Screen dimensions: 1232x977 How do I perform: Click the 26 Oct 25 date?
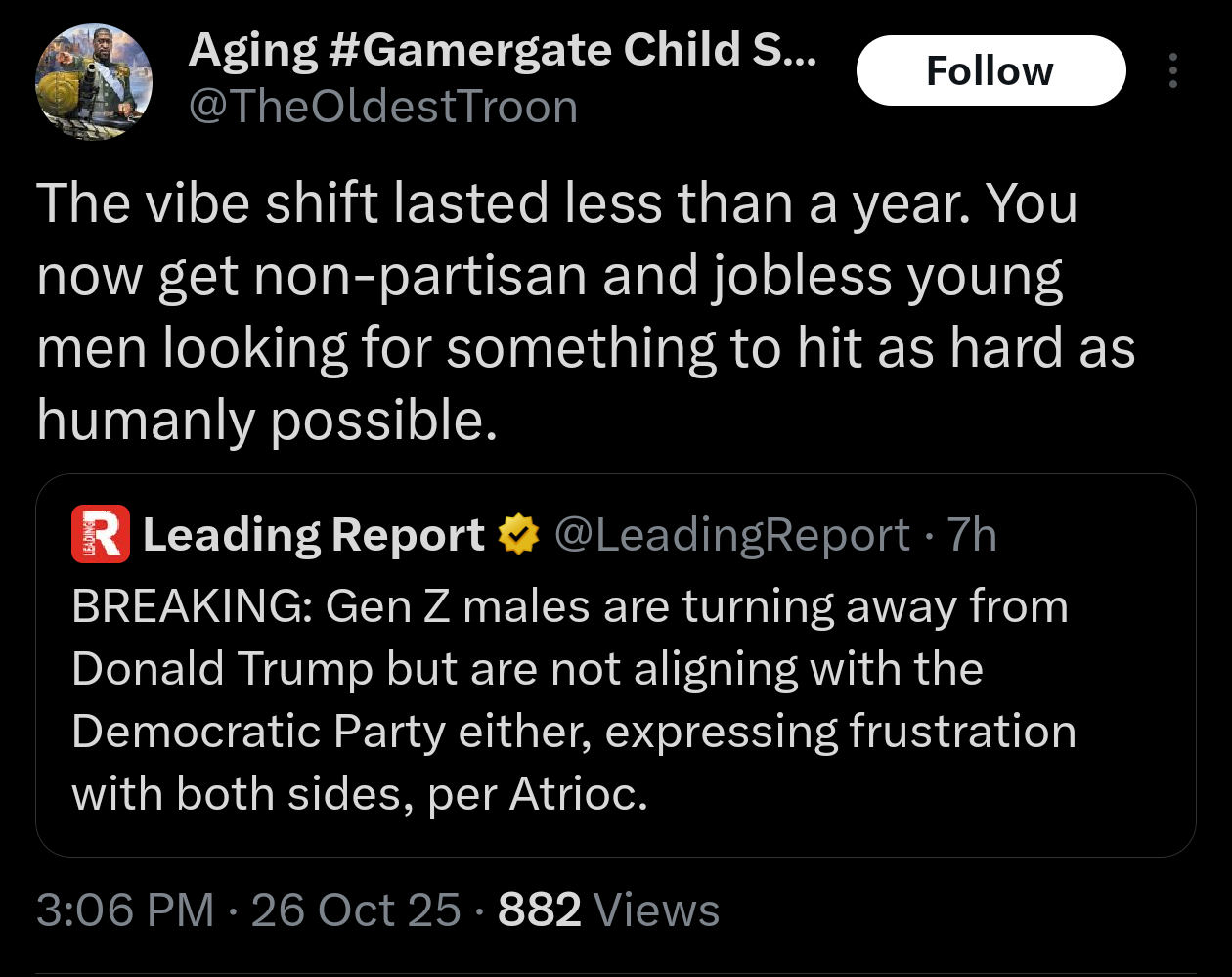356,910
